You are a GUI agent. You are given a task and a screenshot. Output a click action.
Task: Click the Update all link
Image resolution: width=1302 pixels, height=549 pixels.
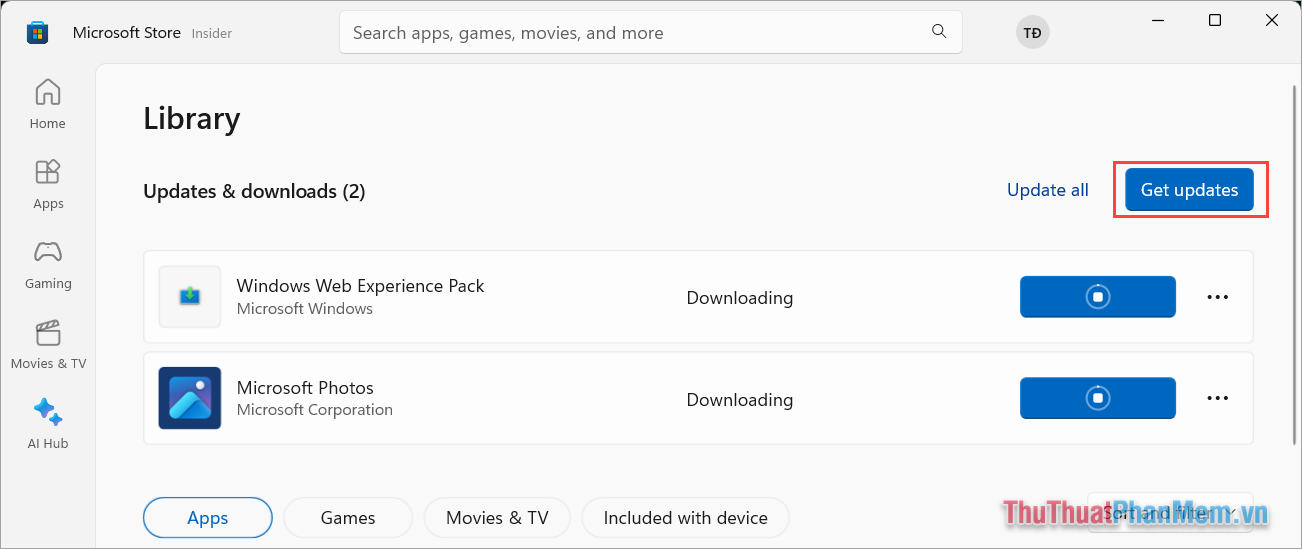coord(1047,190)
